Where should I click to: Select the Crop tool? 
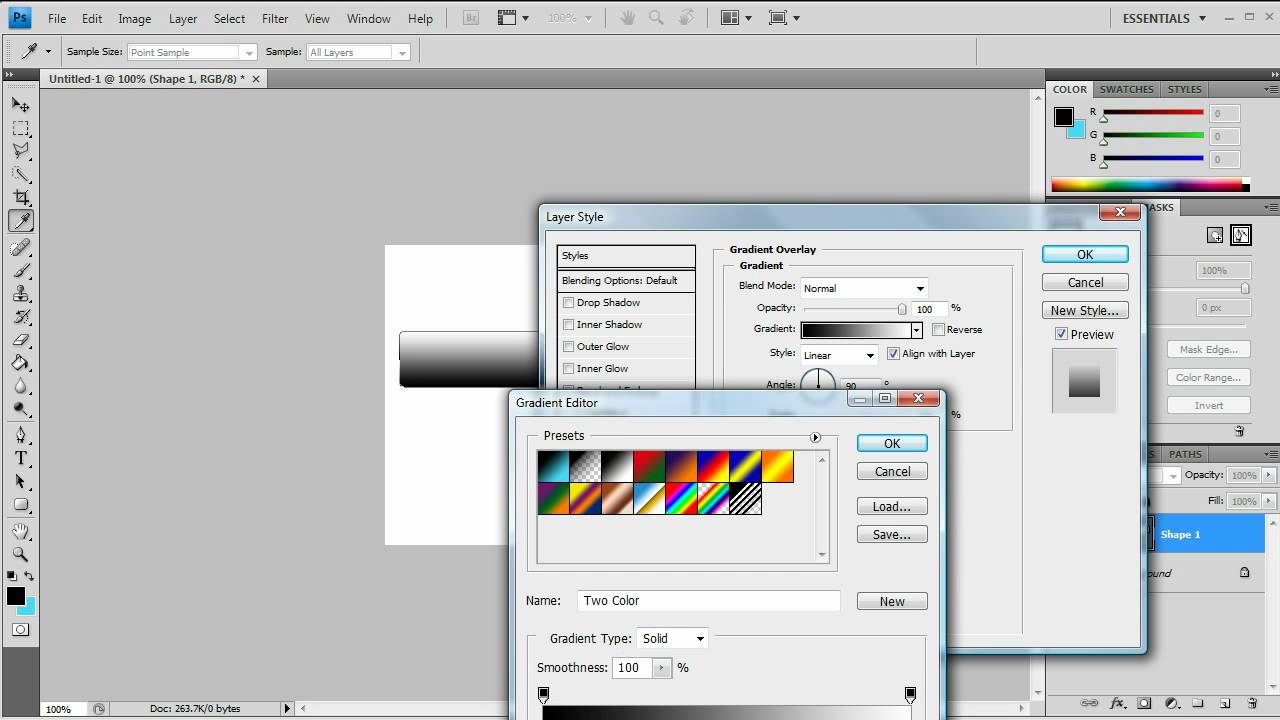click(x=21, y=197)
